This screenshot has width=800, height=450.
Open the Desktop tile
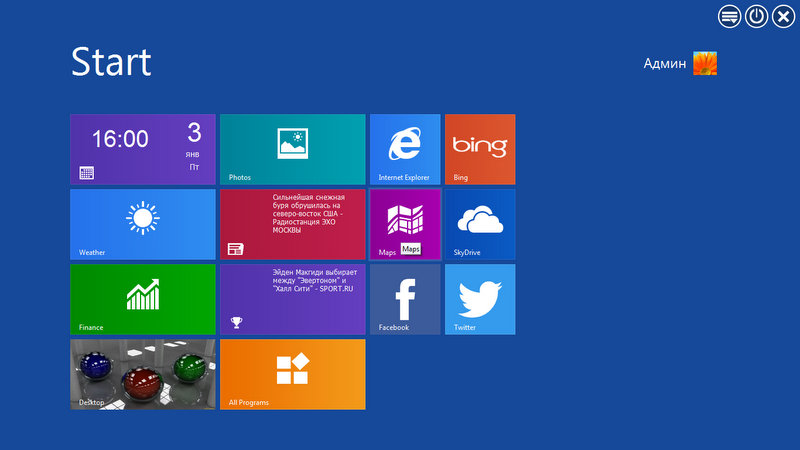pyautogui.click(x=143, y=374)
